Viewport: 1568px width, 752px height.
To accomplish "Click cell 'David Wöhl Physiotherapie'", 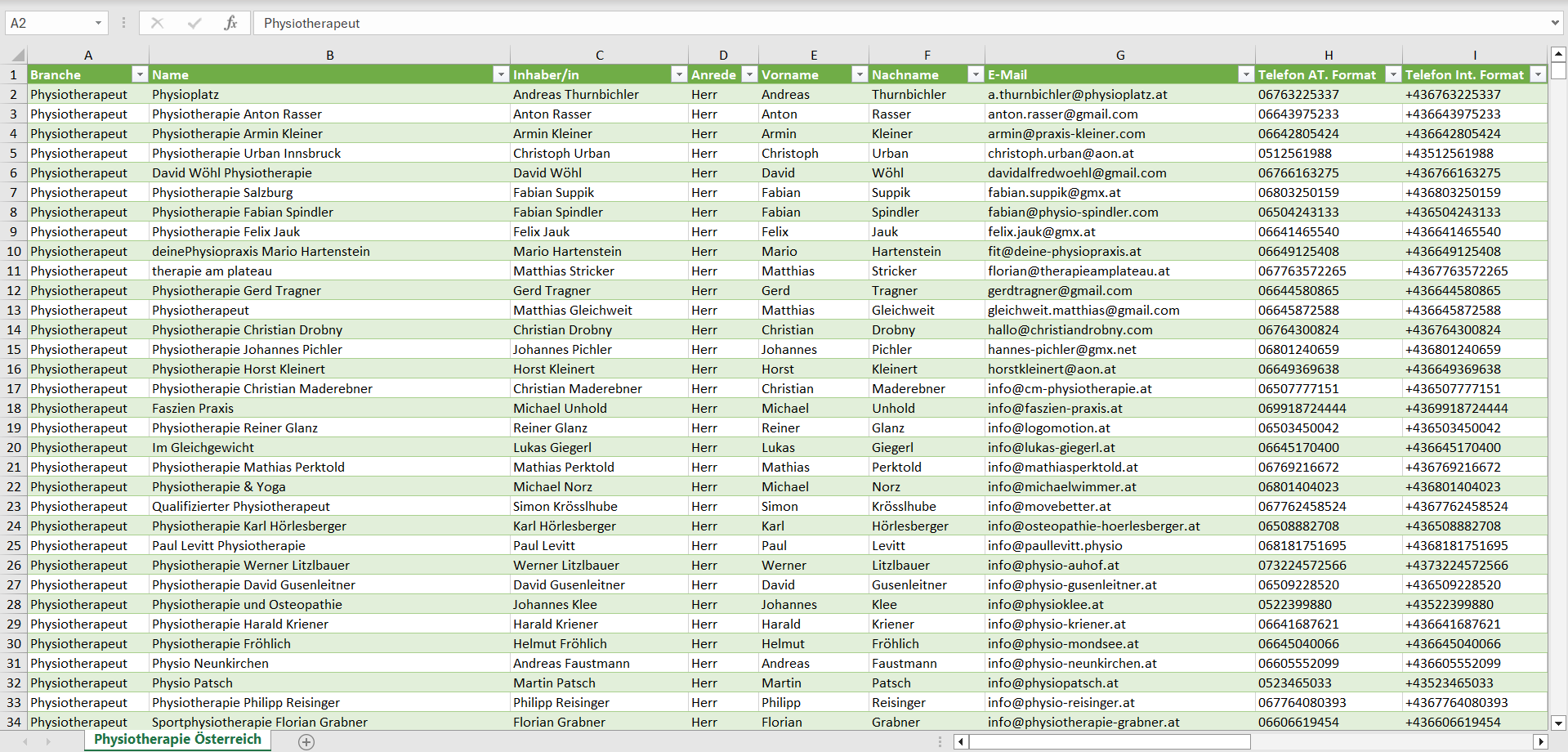I will [330, 172].
